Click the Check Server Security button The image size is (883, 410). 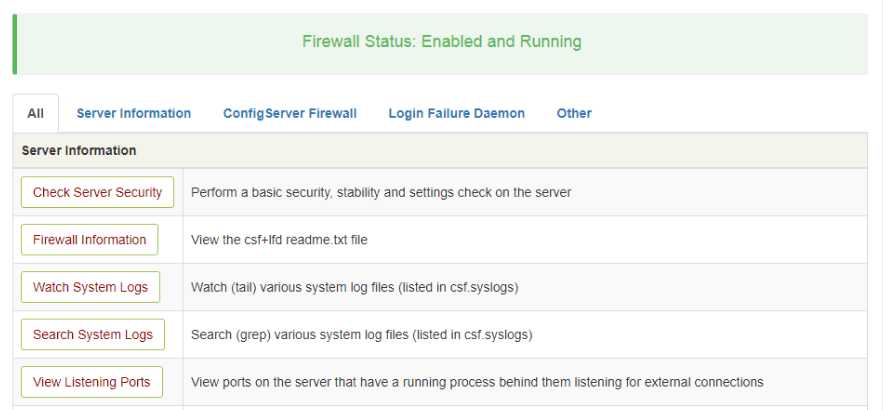point(97,192)
